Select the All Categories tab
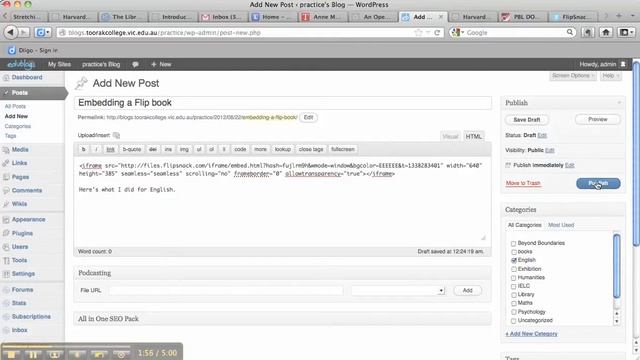Screen dimensions: 640x360 (x=524, y=225)
